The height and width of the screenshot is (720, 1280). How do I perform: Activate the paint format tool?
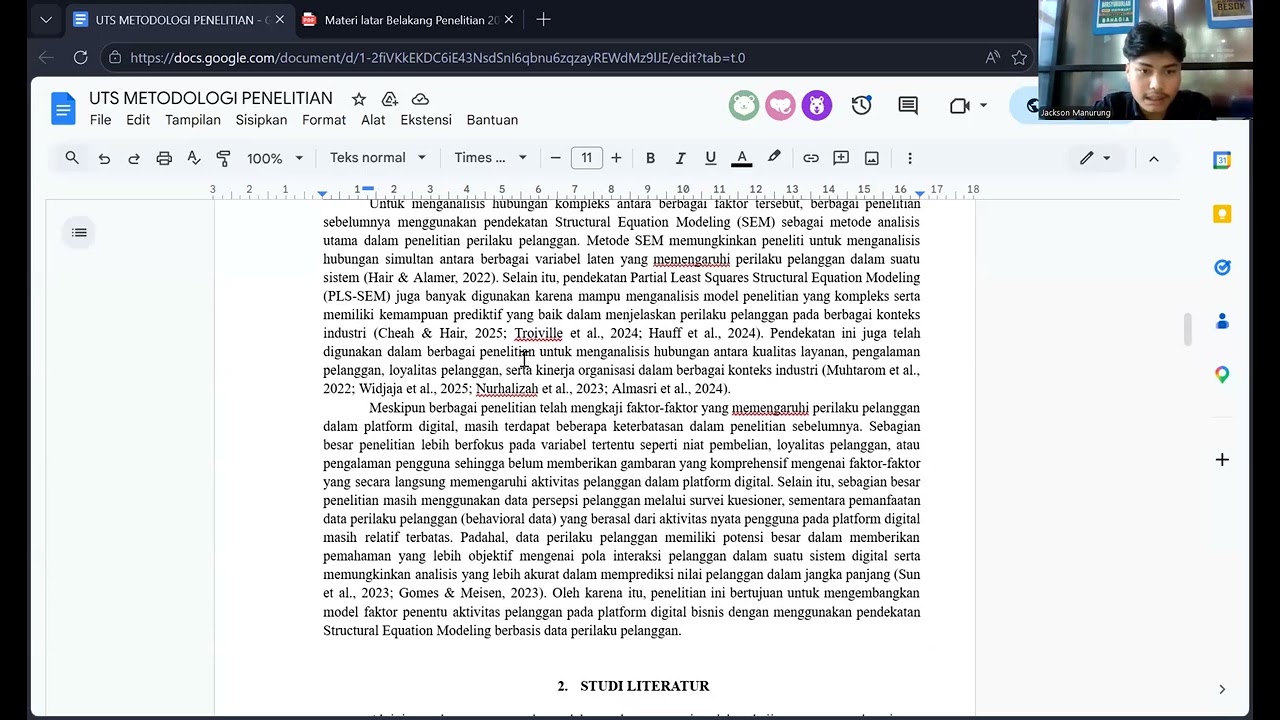point(223,158)
